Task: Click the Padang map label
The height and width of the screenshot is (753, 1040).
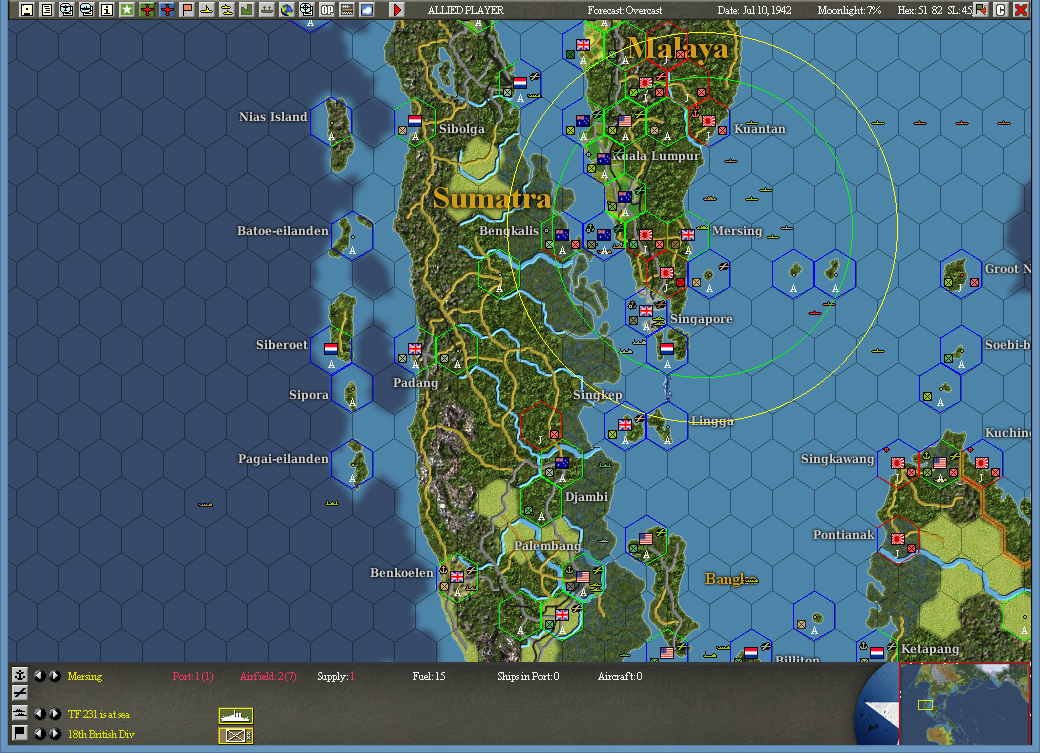Action: [415, 383]
